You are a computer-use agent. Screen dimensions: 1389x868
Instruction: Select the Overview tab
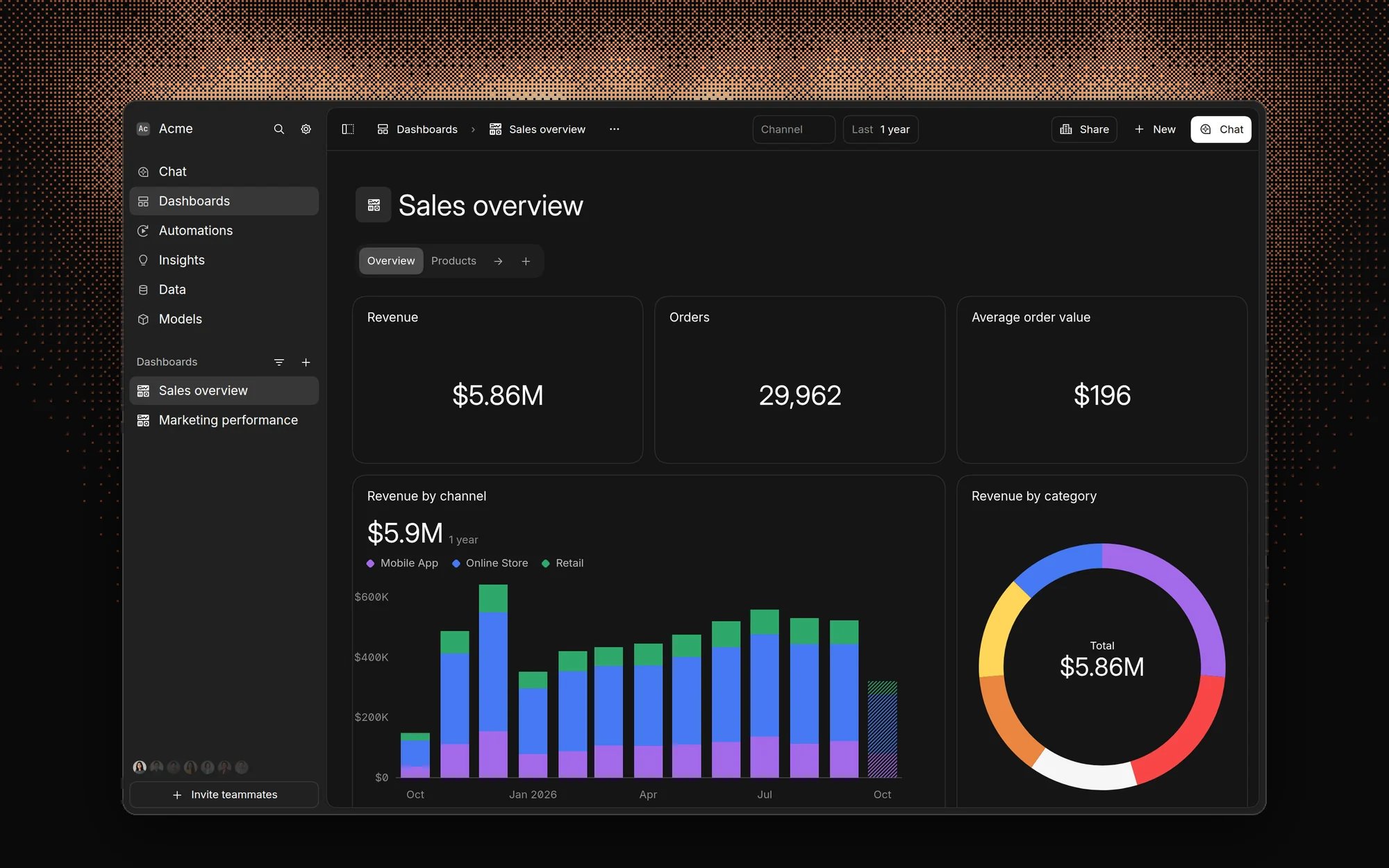391,261
